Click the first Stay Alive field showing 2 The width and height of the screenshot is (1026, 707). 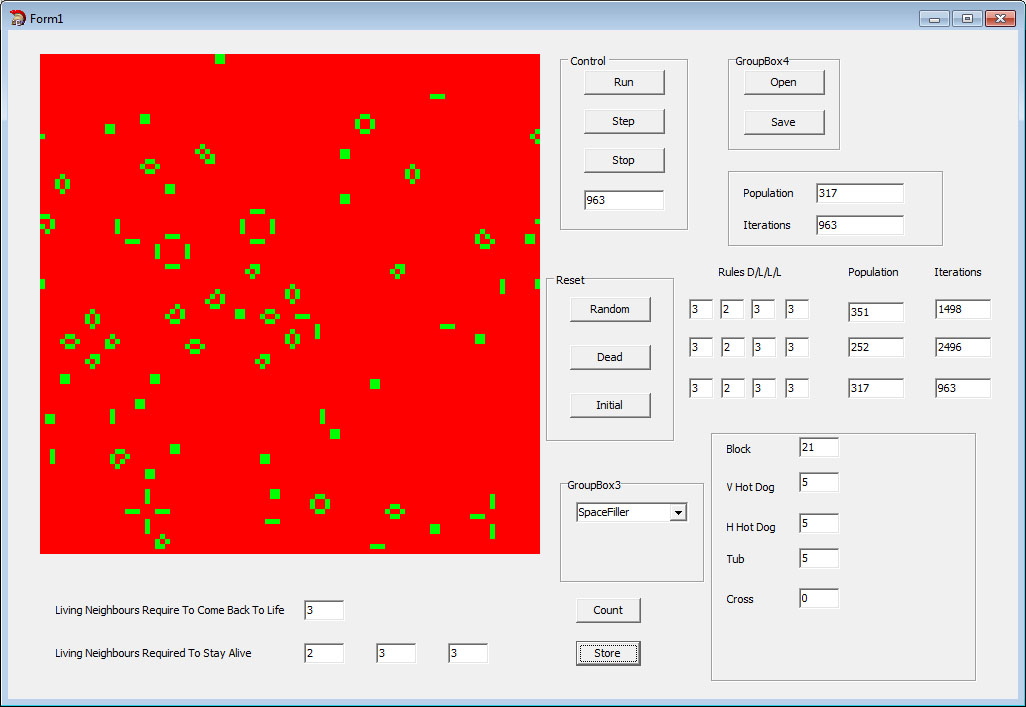click(x=324, y=653)
